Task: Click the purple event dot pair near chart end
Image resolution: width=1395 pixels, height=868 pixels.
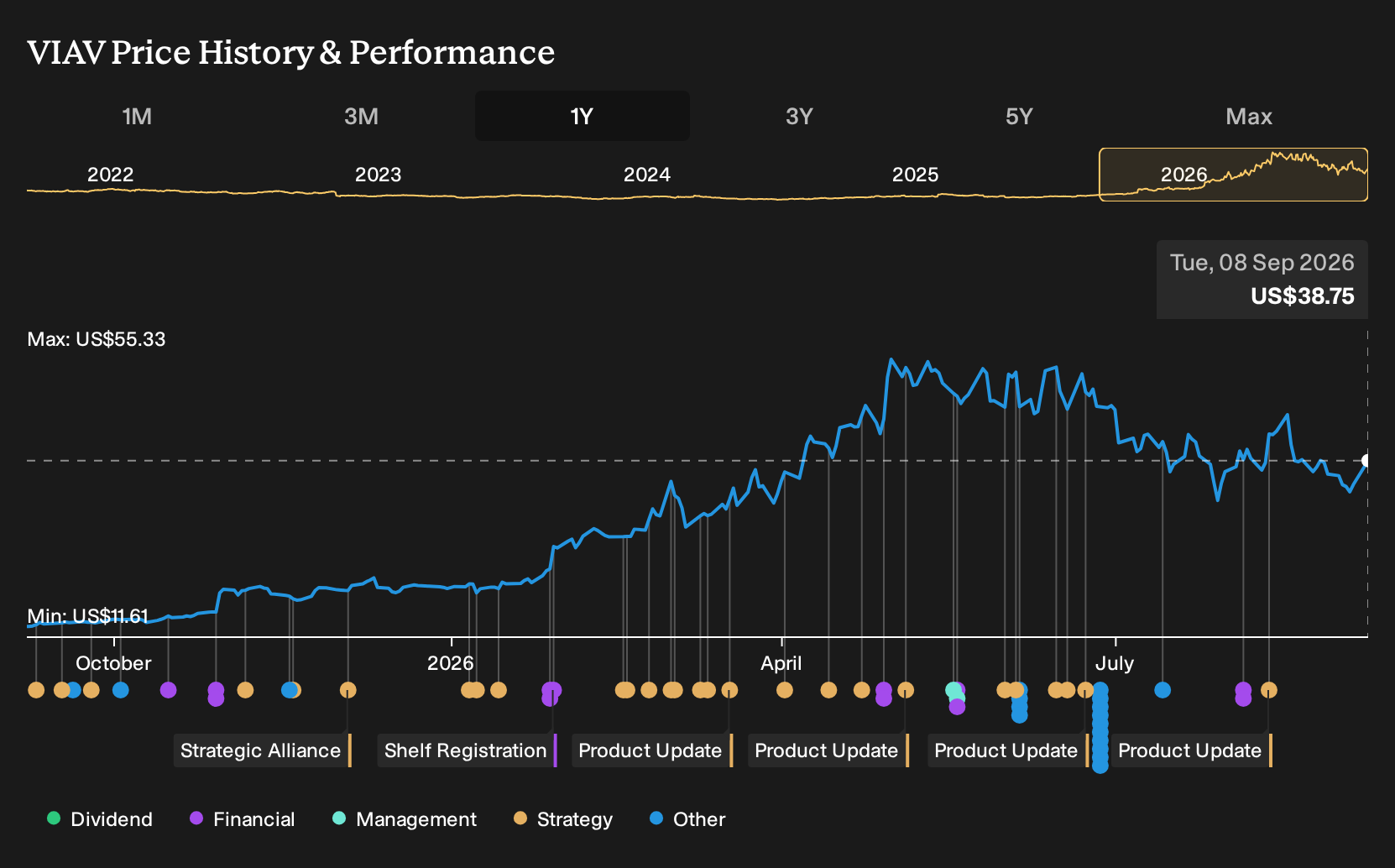Action: point(1243,694)
